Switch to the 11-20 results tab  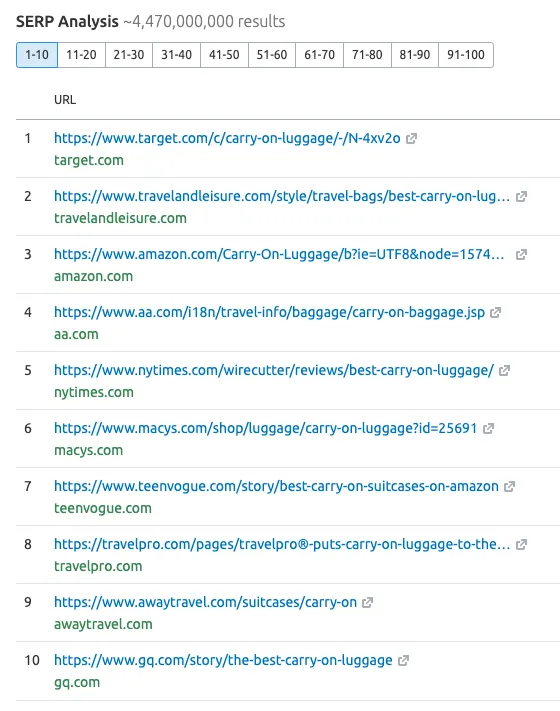[82, 55]
